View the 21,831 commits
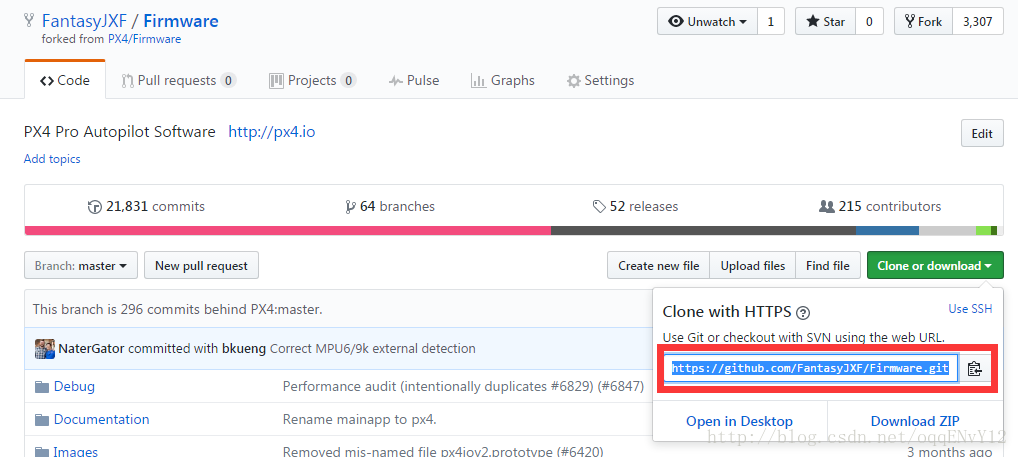The height and width of the screenshot is (457, 1018). click(146, 206)
